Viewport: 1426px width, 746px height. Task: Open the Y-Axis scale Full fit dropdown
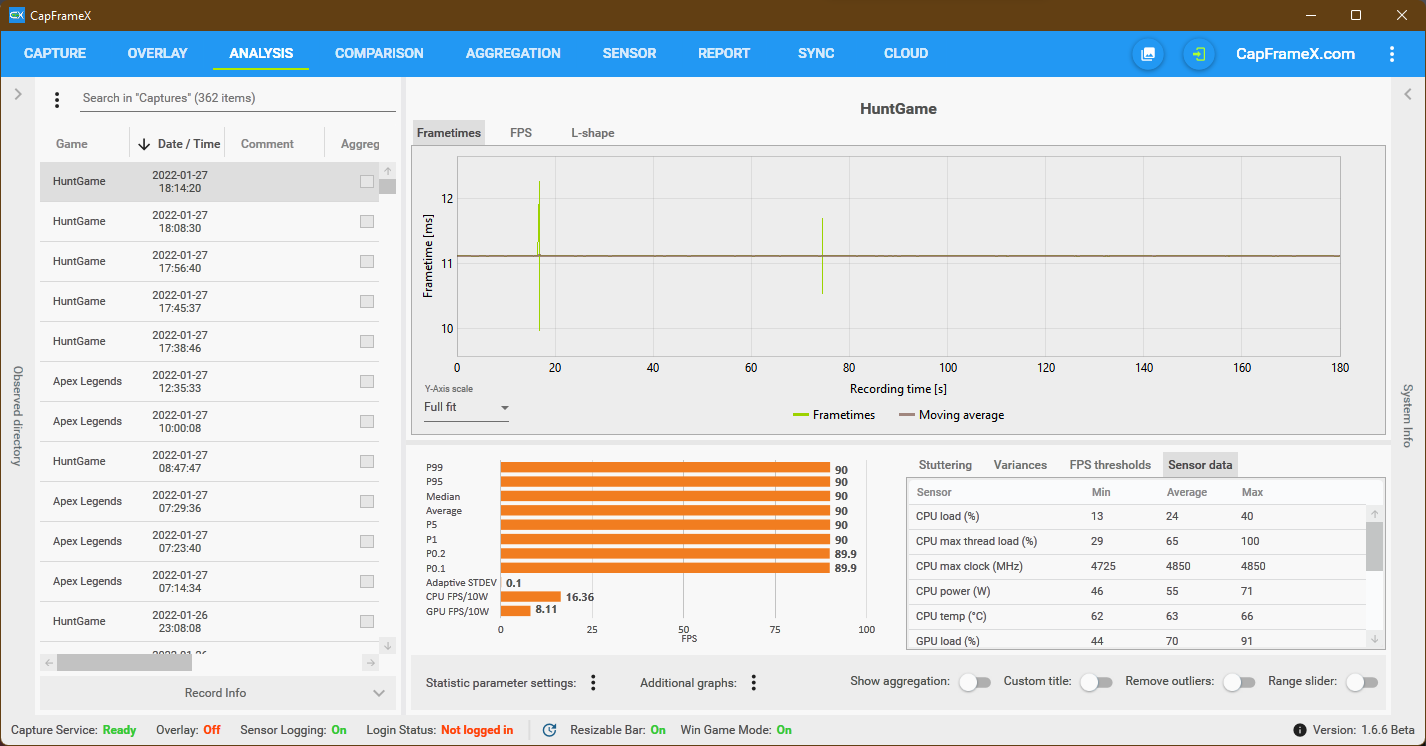click(x=466, y=408)
